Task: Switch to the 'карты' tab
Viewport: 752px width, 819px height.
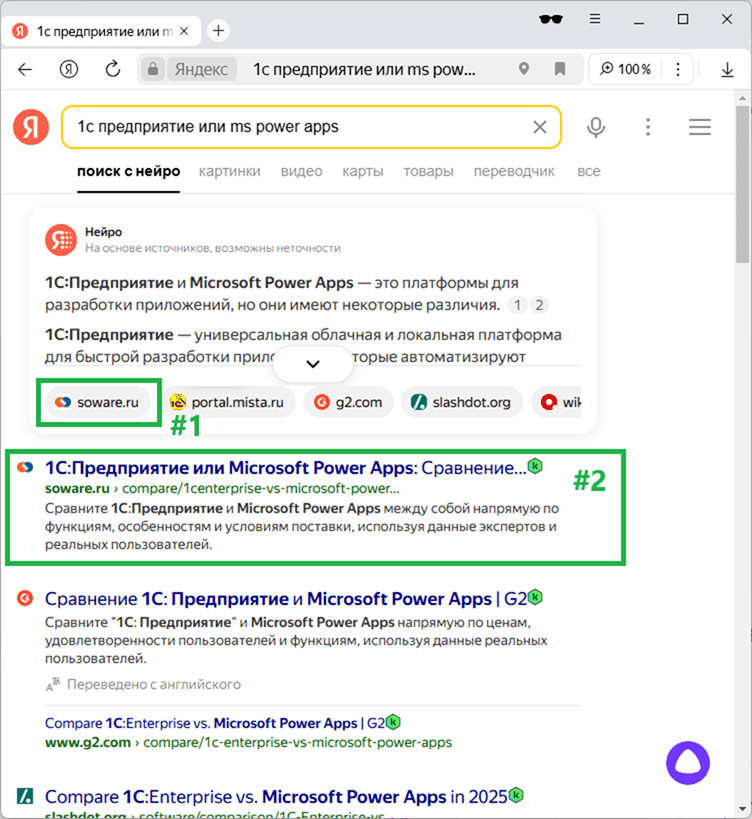Action: pos(362,171)
